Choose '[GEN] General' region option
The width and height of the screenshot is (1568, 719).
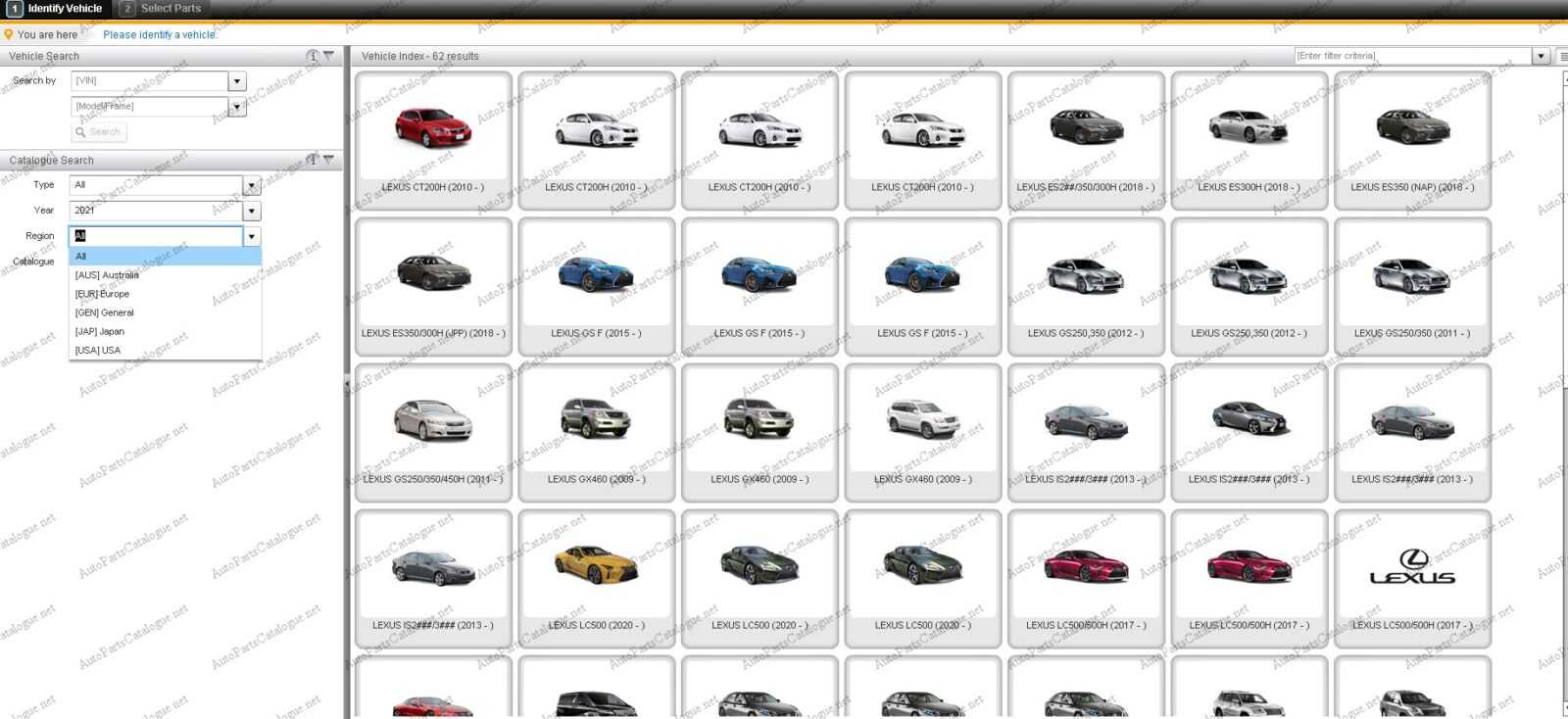(165, 312)
